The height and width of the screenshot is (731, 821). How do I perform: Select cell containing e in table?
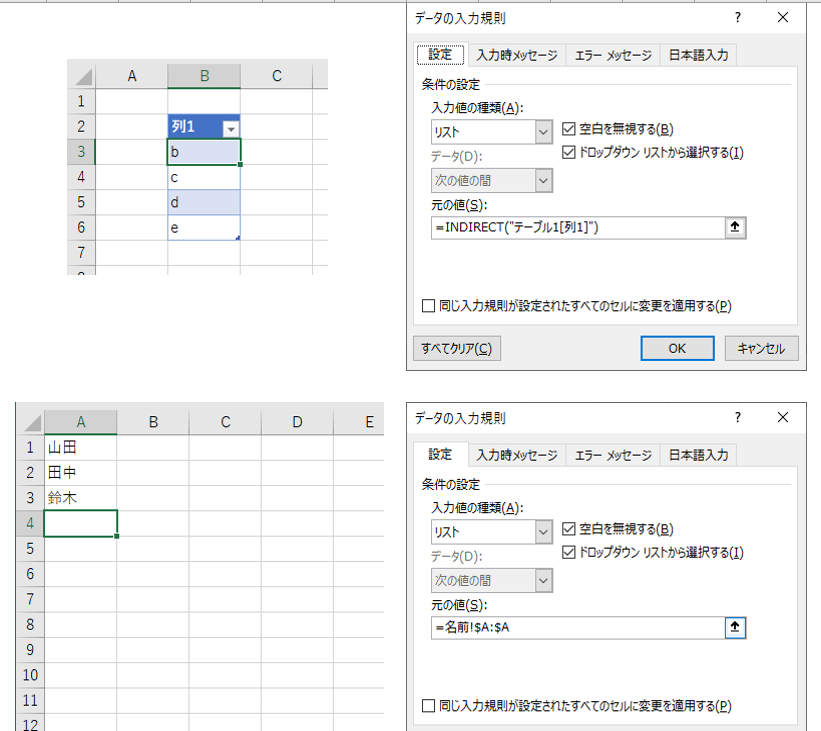[x=204, y=227]
